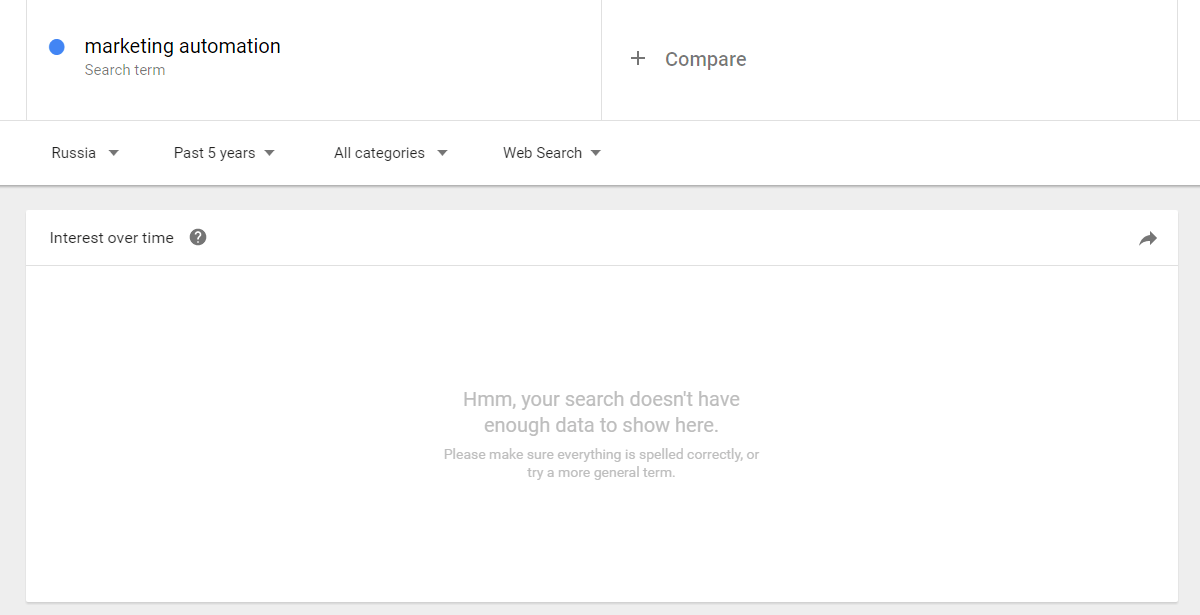Click the share arrow icon
This screenshot has width=1200, height=615.
click(1147, 238)
